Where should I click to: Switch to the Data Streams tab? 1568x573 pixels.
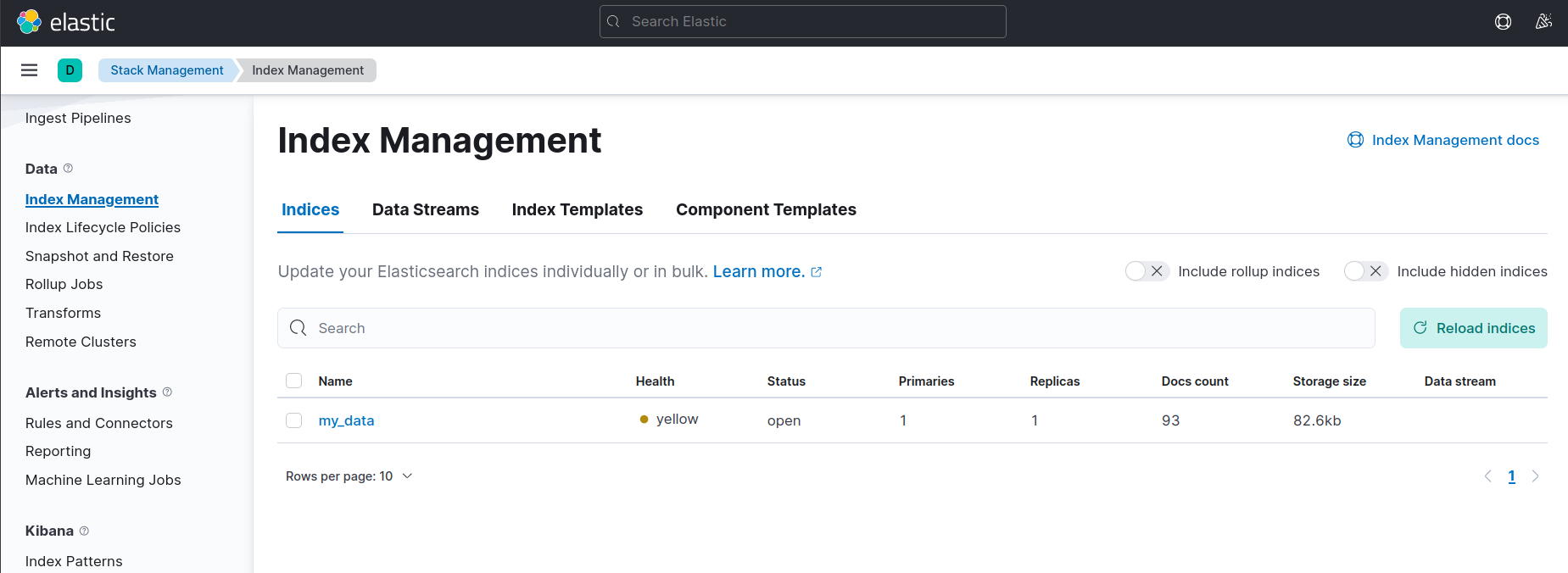click(426, 209)
